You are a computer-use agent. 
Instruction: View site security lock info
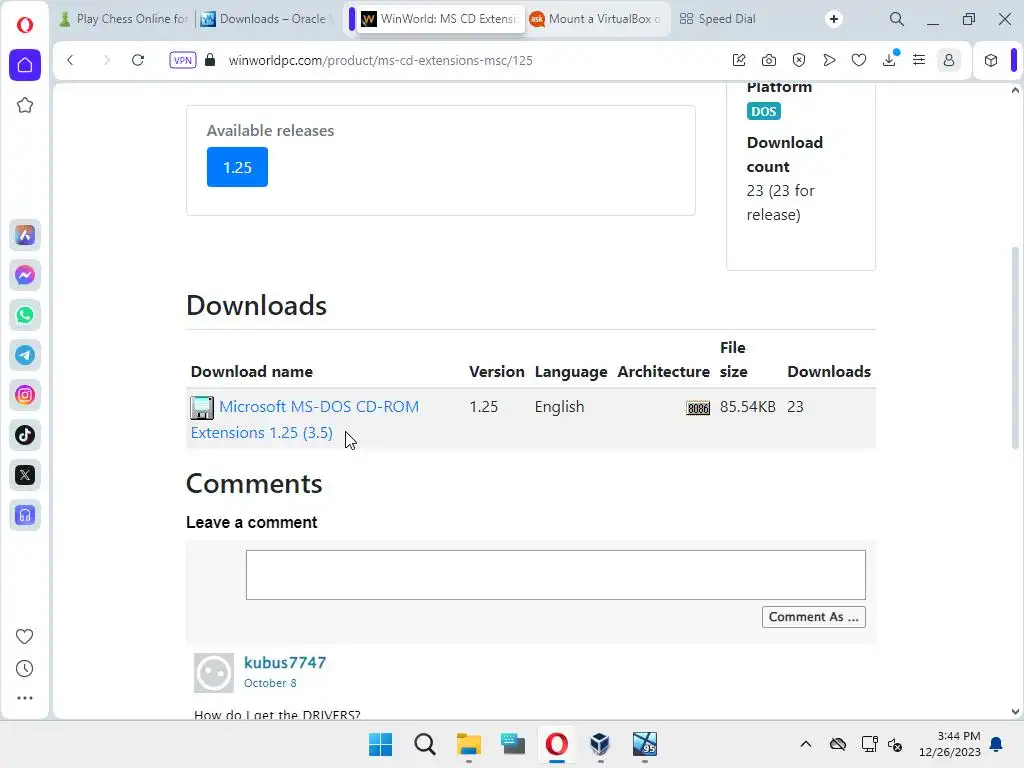[210, 60]
